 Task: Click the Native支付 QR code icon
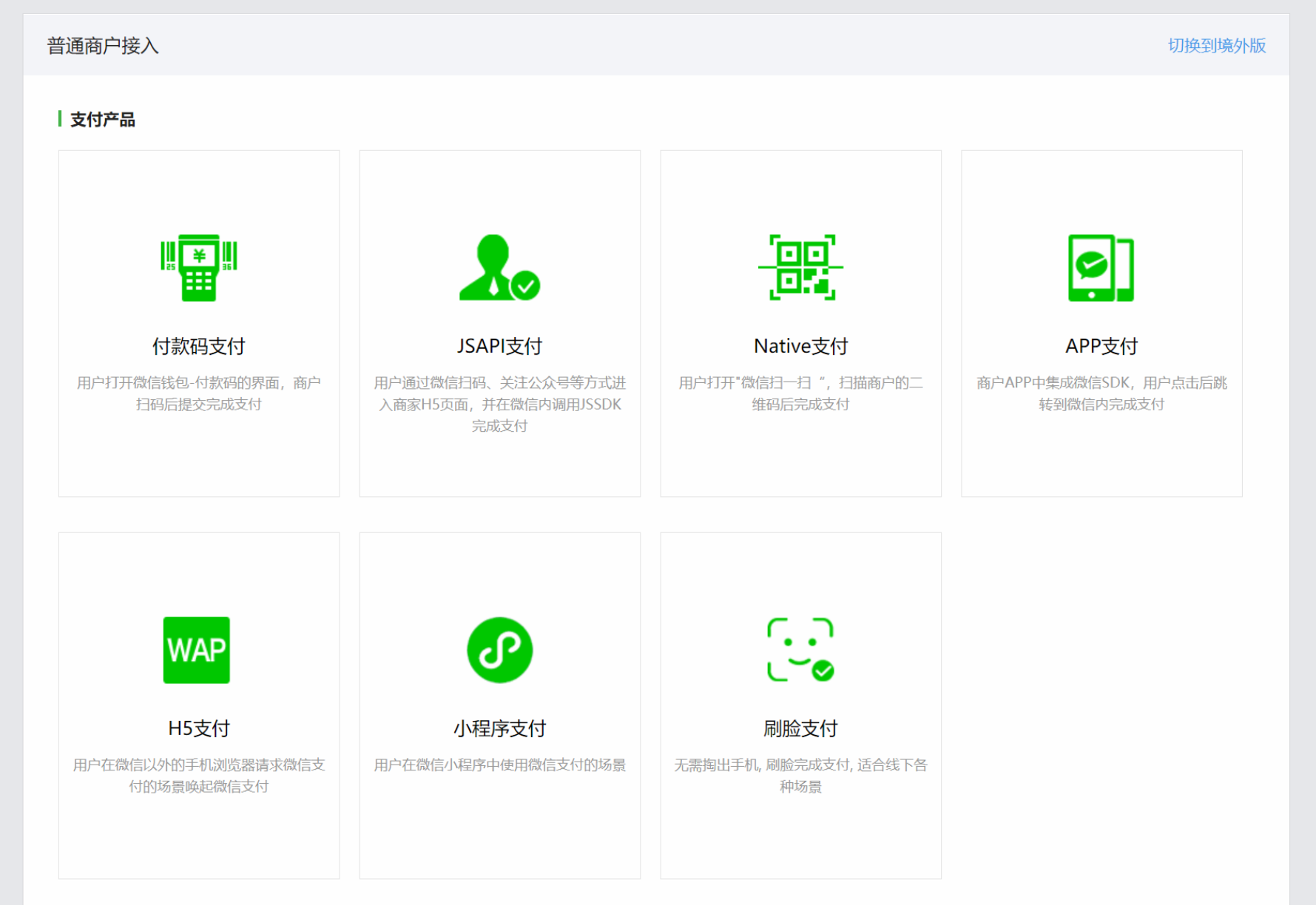[x=800, y=268]
